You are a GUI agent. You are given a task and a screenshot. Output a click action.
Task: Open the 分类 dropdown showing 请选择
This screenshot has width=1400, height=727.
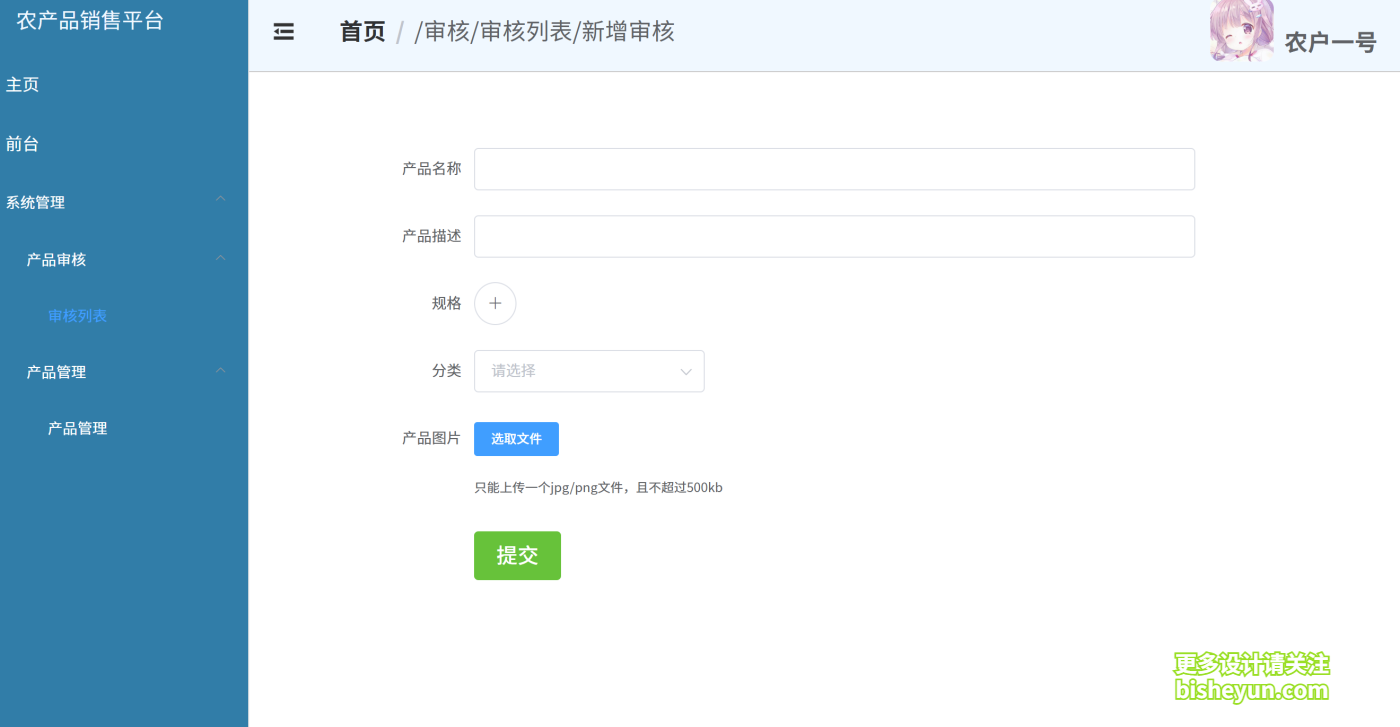(589, 371)
